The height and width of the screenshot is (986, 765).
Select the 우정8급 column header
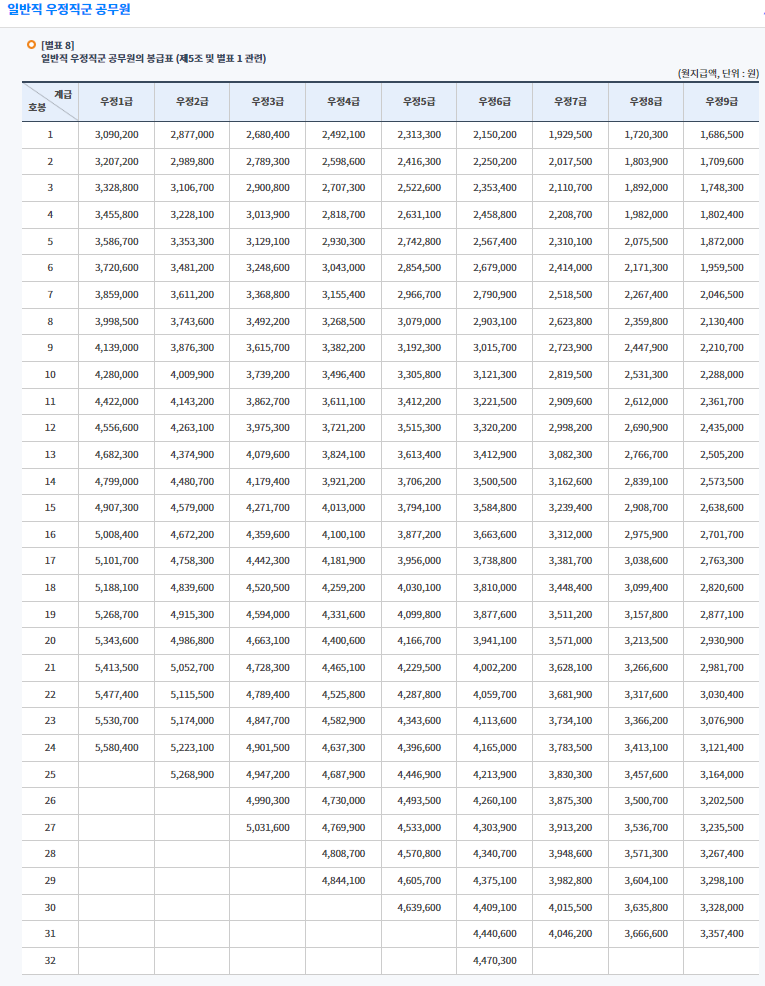pyautogui.click(x=646, y=101)
